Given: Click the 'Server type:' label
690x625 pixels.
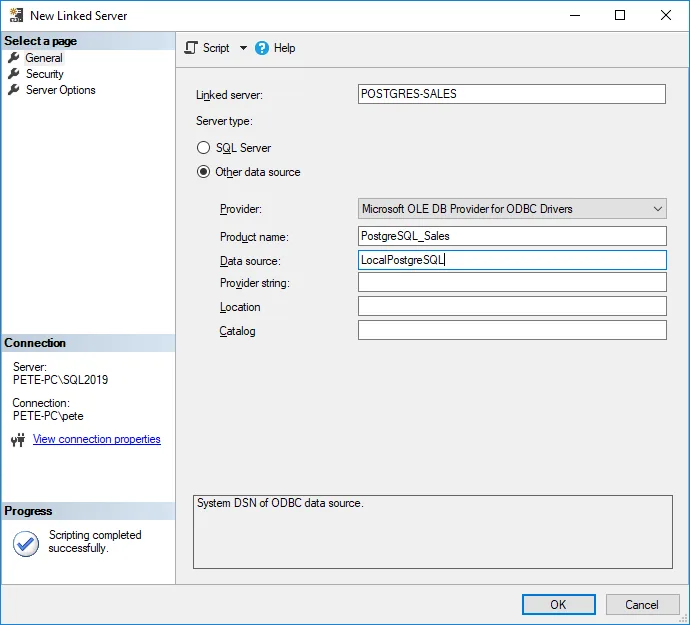Looking at the screenshot, I should tap(224, 121).
